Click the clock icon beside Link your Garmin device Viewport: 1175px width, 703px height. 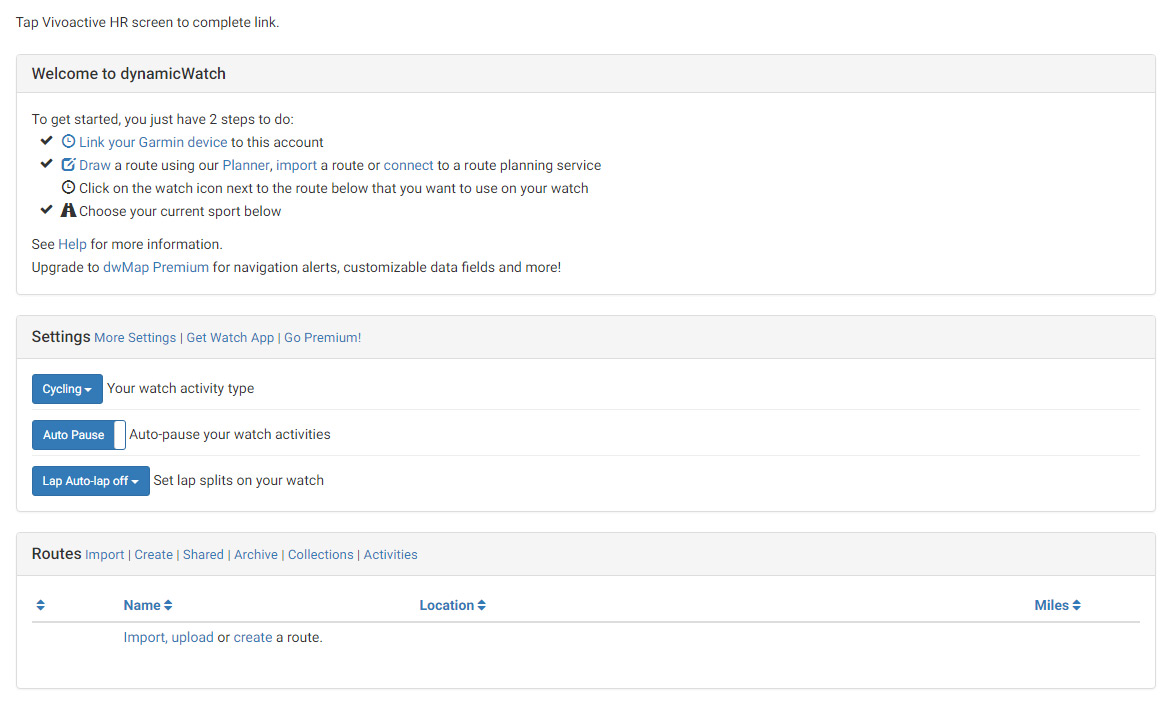click(68, 142)
